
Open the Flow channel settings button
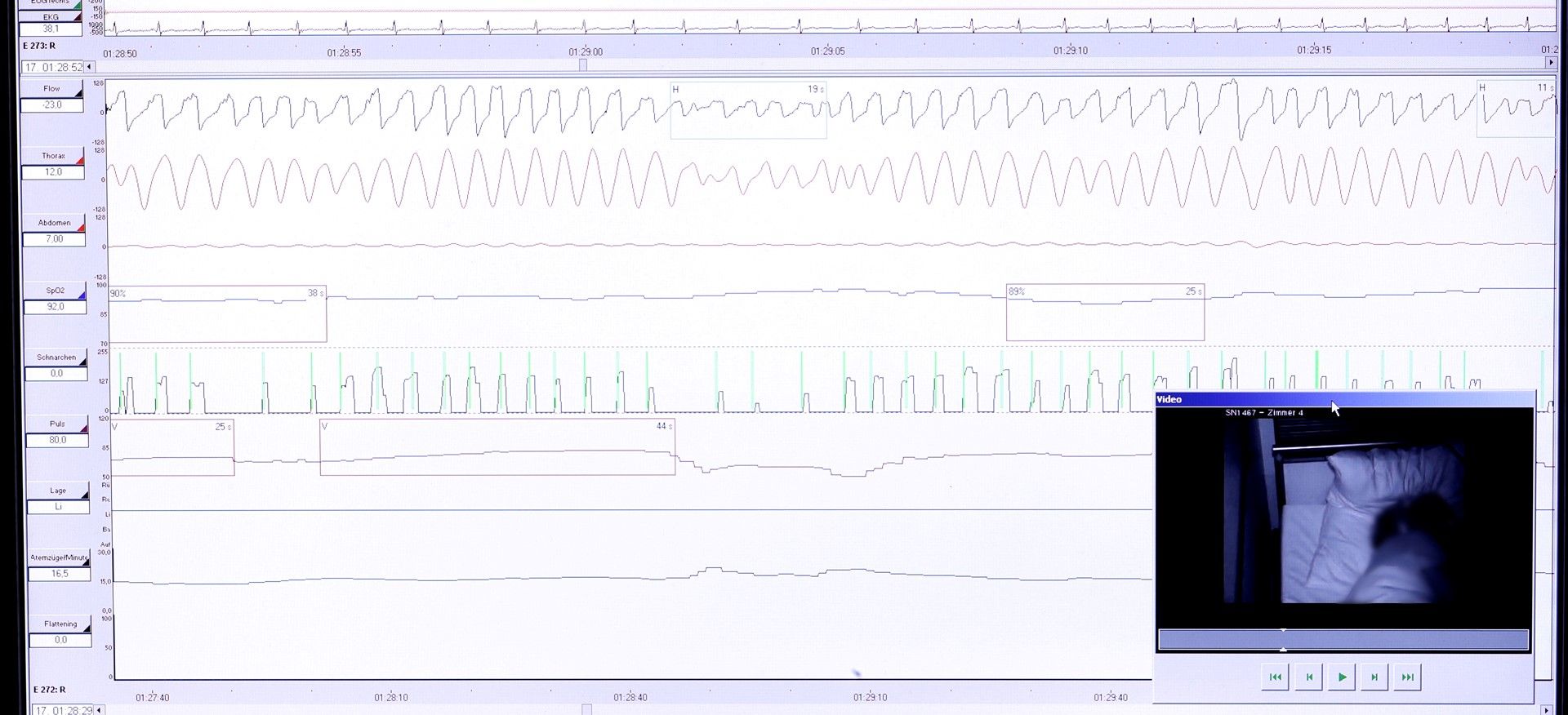(52, 88)
